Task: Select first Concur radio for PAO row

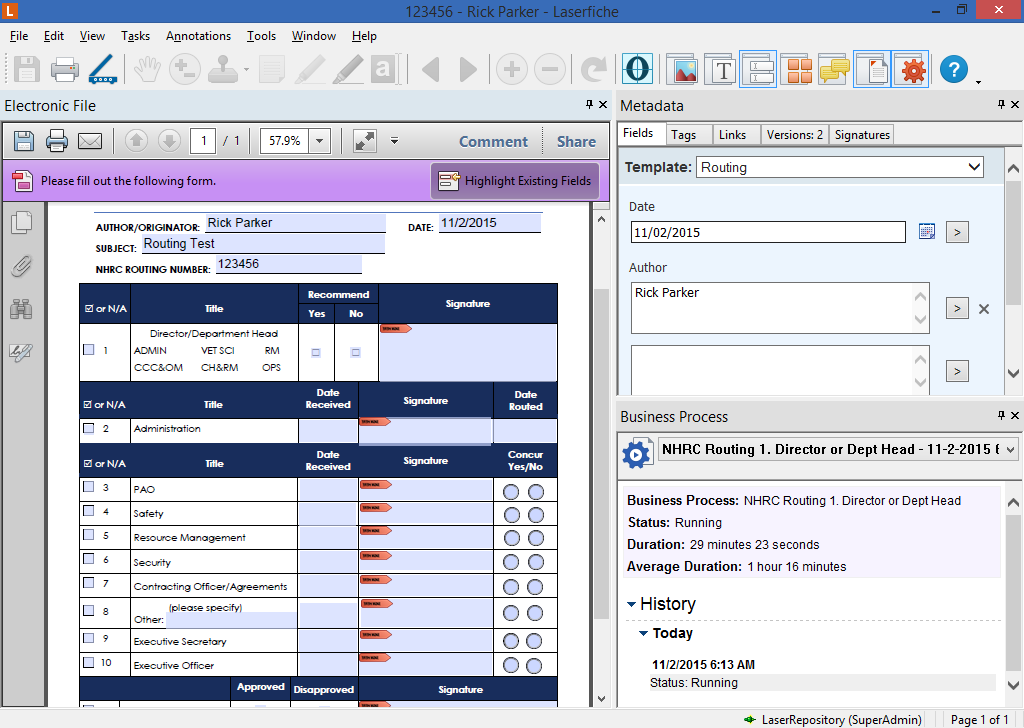Action: pyautogui.click(x=511, y=492)
